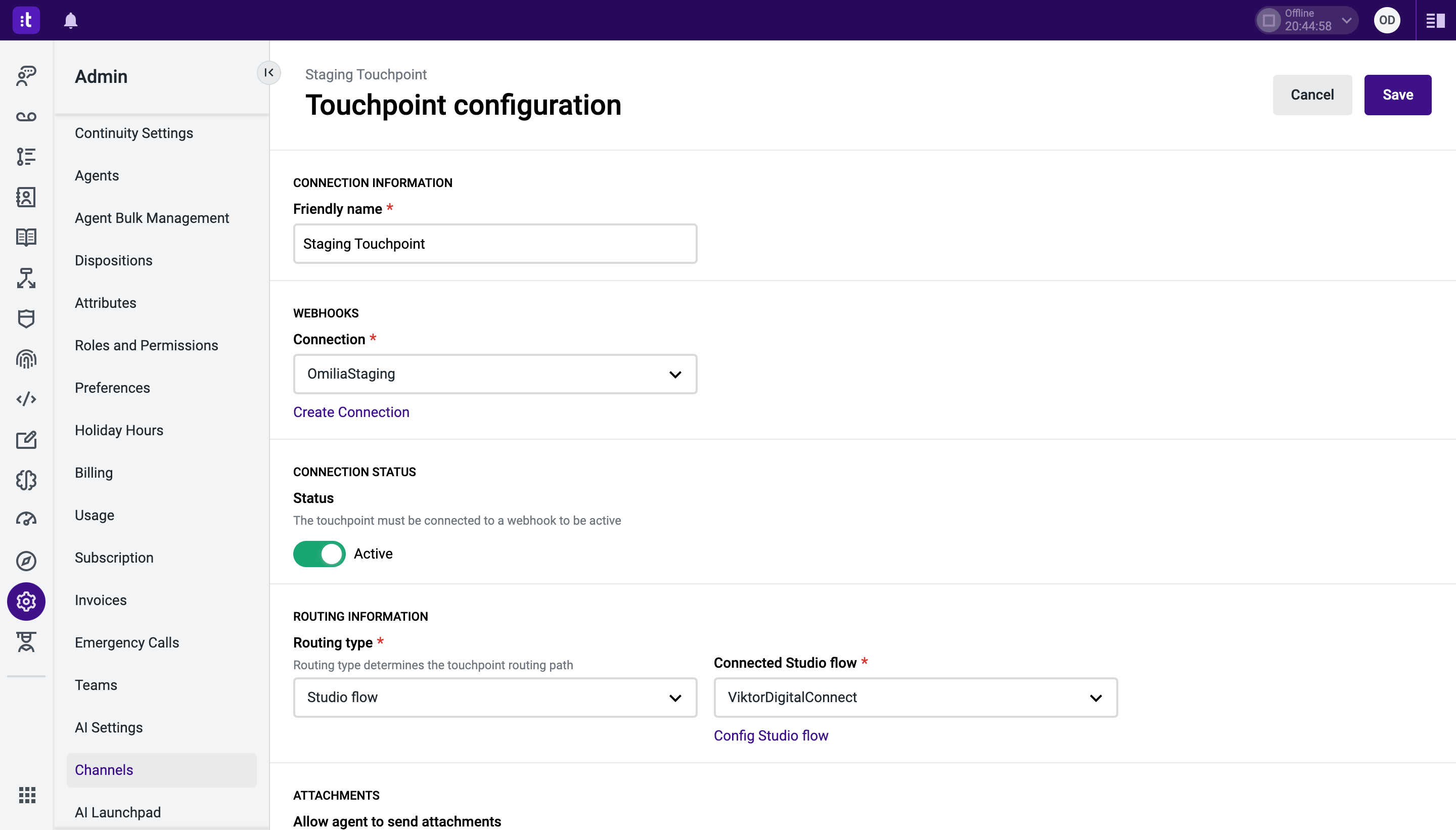Image resolution: width=1456 pixels, height=830 pixels.
Task: Open the Contacts address book icon
Action: 26,197
